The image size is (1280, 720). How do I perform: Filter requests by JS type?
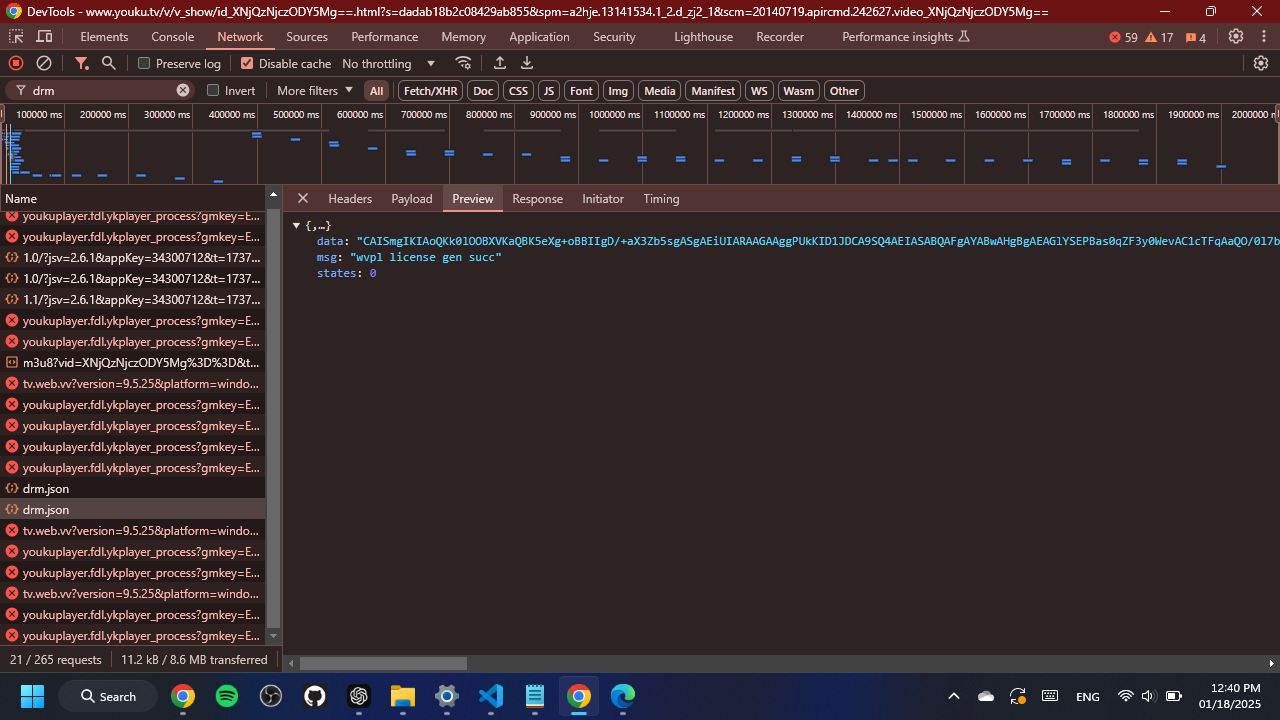(549, 91)
